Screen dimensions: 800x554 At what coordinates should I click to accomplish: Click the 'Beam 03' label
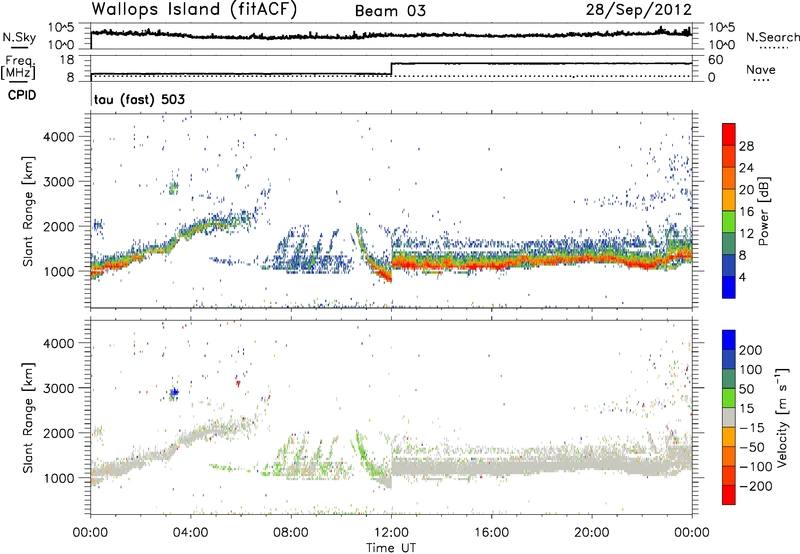390,11
